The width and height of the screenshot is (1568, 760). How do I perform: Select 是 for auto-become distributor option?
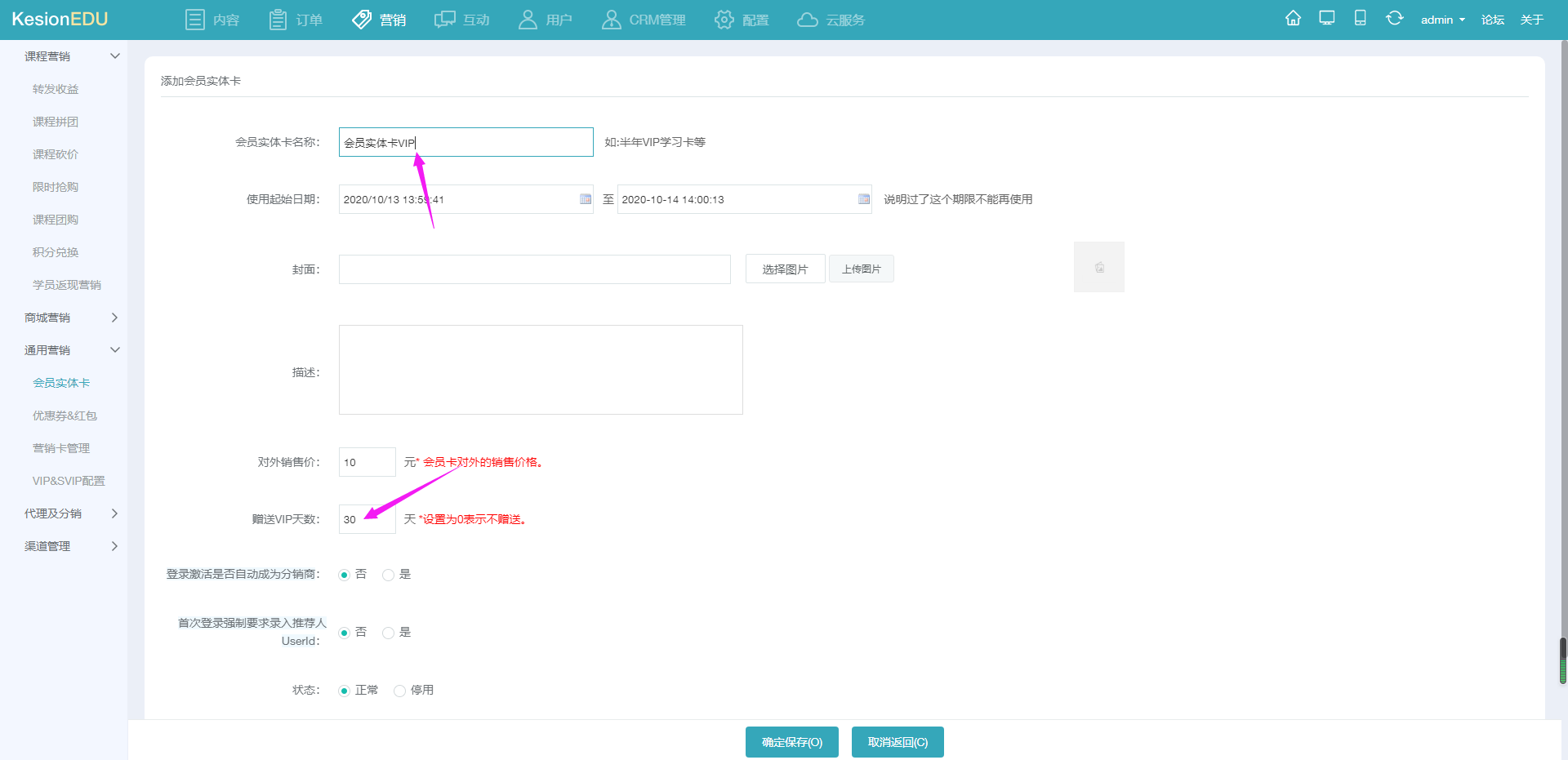click(x=389, y=575)
